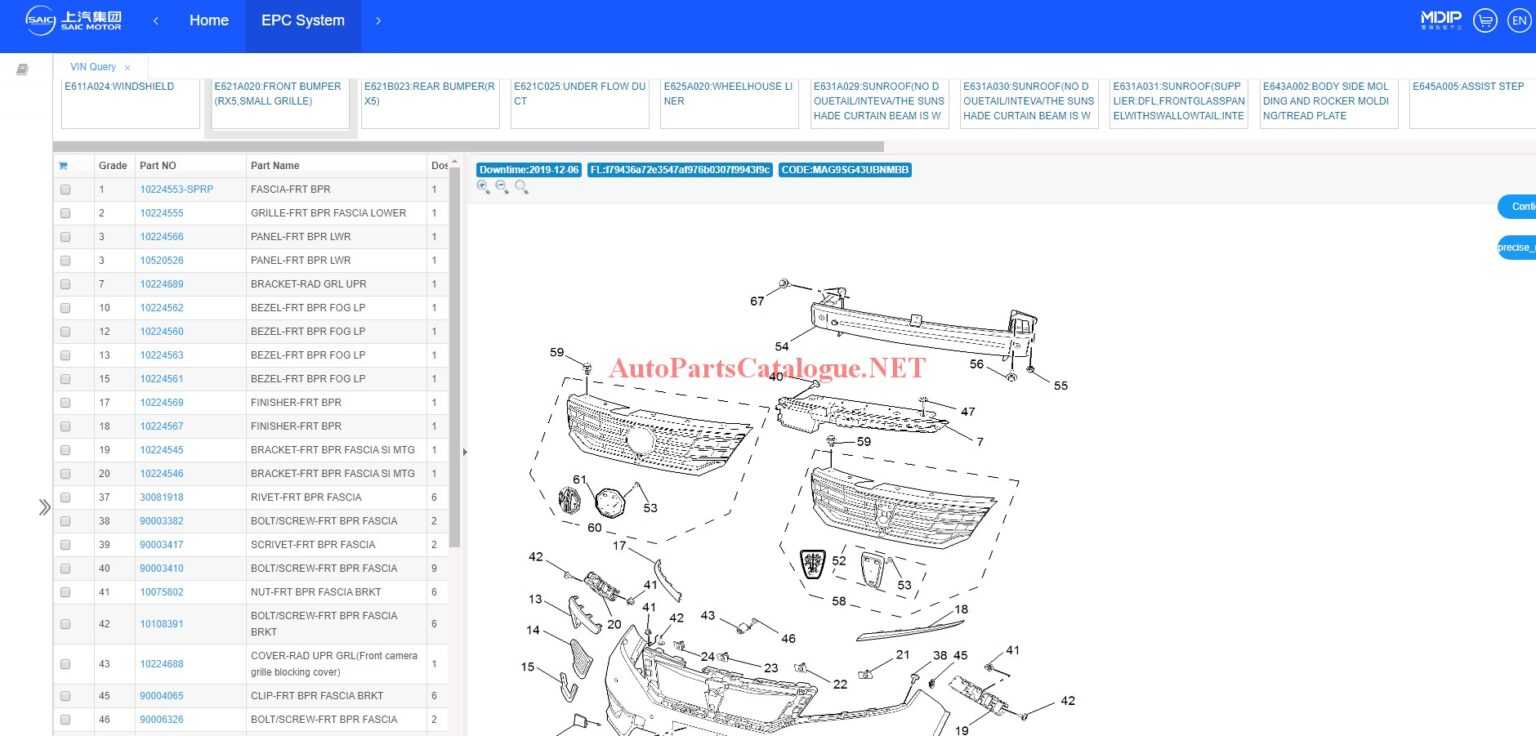This screenshot has height=736, width=1536.
Task: Click the EN language switch icon
Action: [1518, 20]
